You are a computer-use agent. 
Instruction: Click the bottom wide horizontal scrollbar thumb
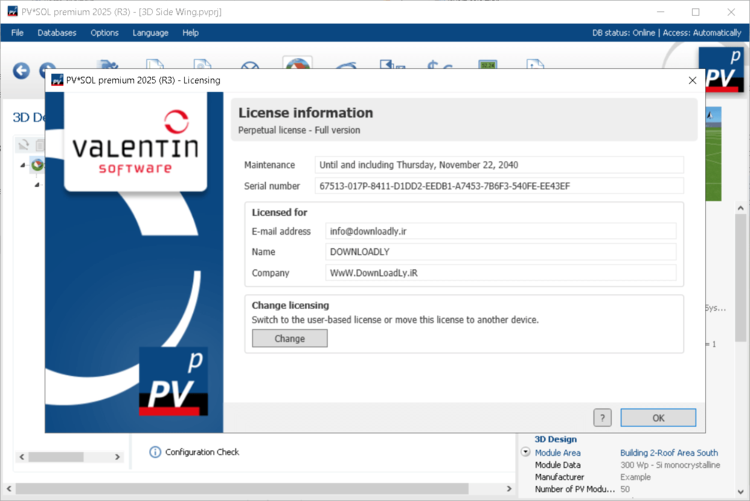[242, 489]
